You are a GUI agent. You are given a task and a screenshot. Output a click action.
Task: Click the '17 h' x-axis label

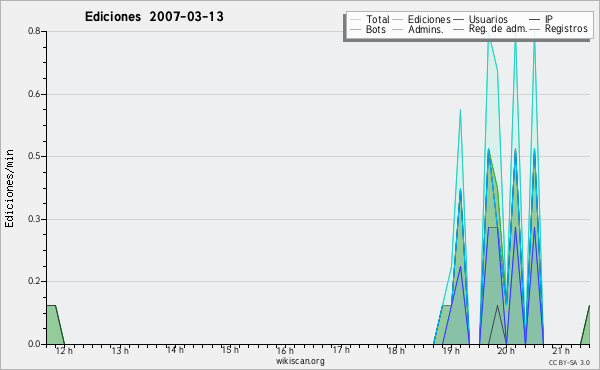[341, 350]
